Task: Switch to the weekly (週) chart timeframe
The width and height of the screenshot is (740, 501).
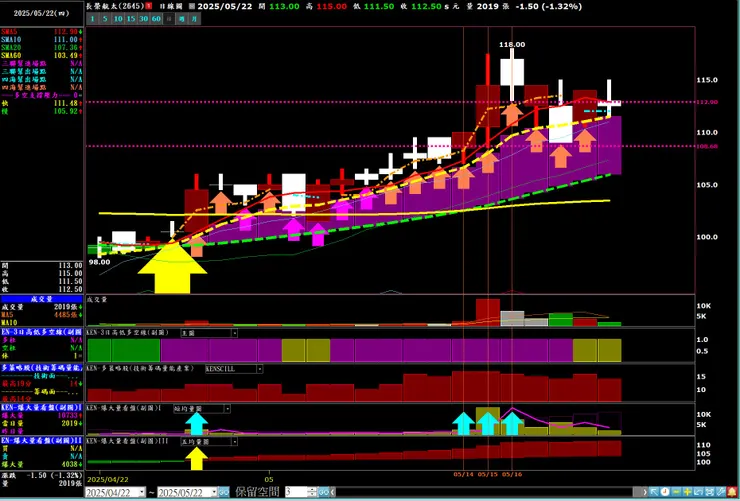Action: tap(182, 19)
